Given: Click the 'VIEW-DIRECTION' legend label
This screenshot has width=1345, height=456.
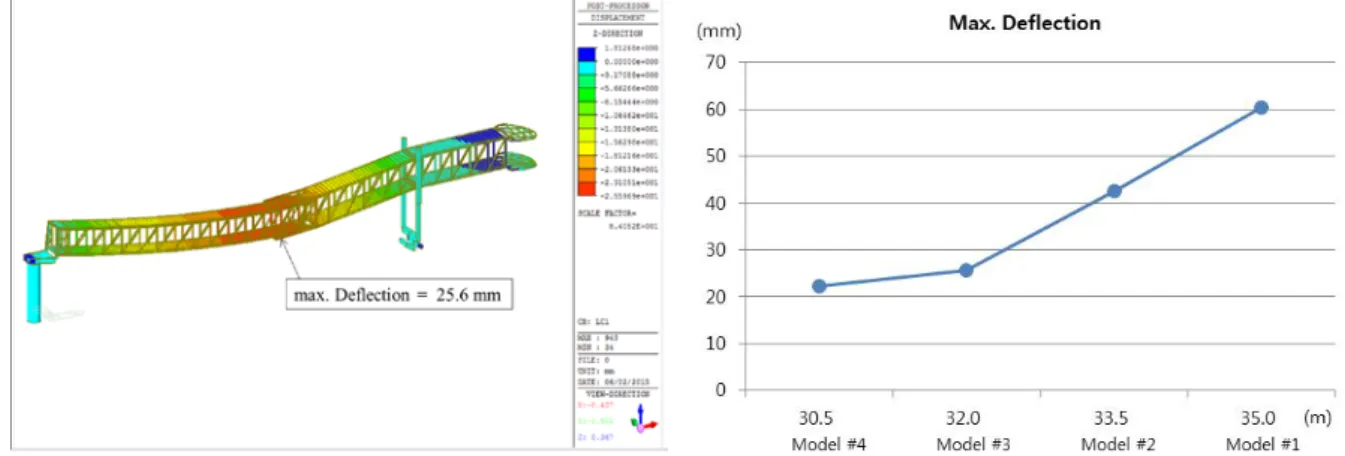Looking at the screenshot, I should [618, 393].
